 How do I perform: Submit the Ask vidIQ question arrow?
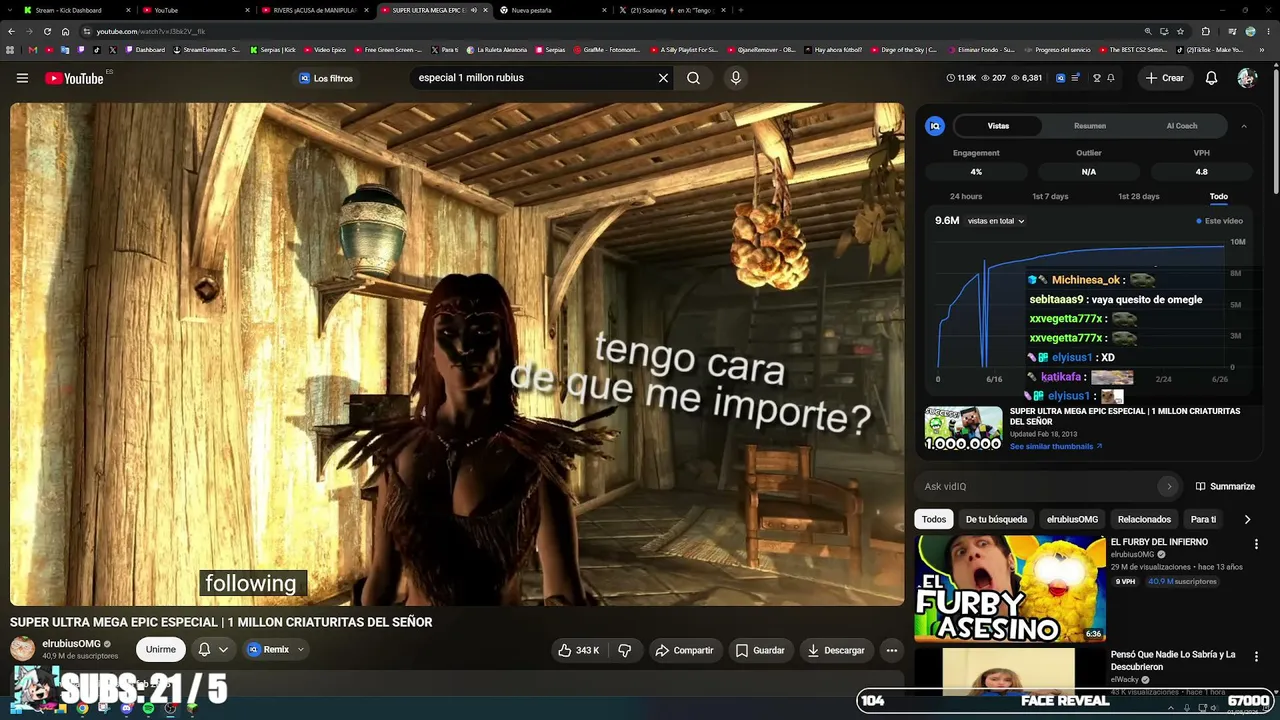1169,486
